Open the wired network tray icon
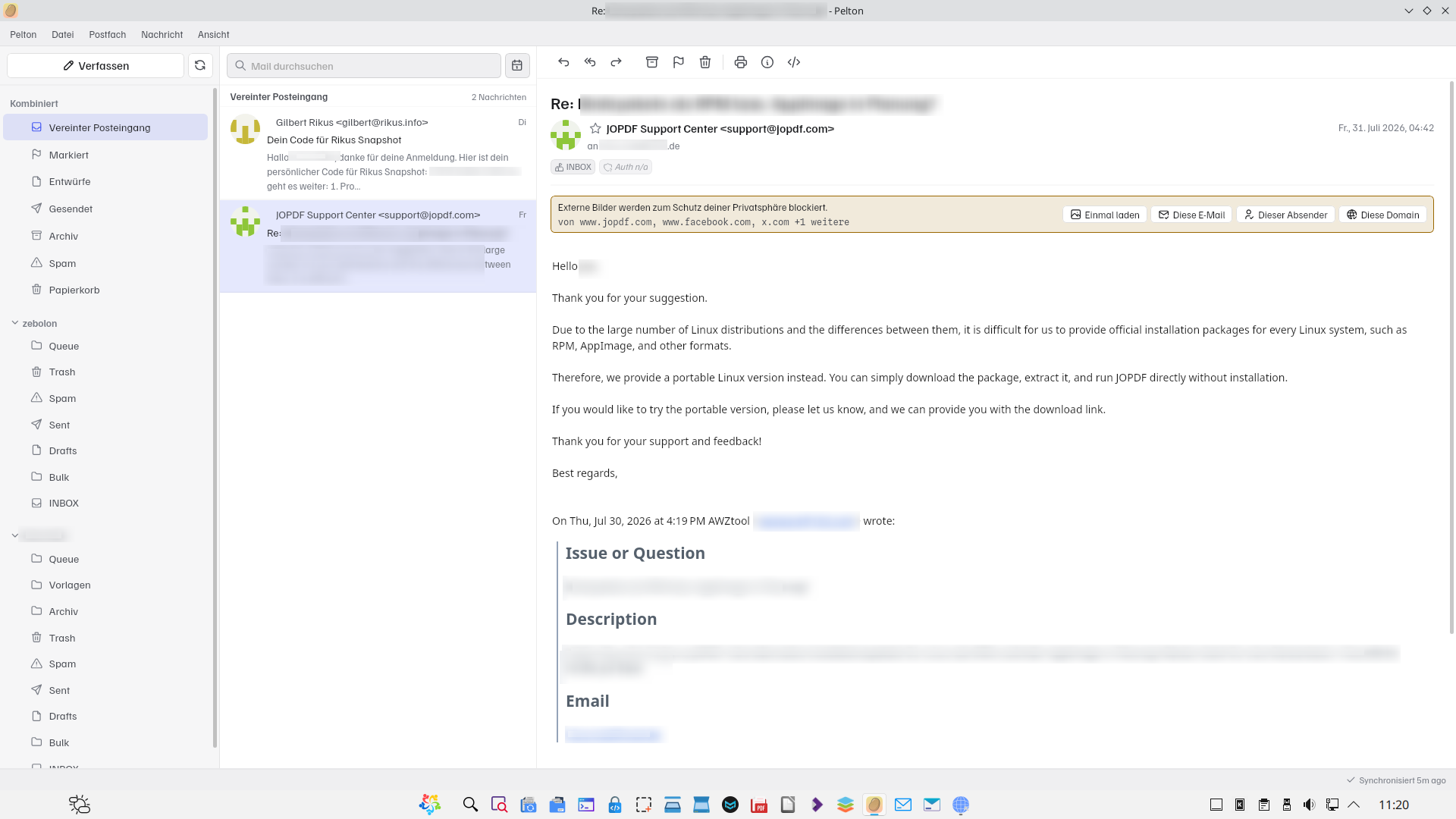 pos(1332,805)
